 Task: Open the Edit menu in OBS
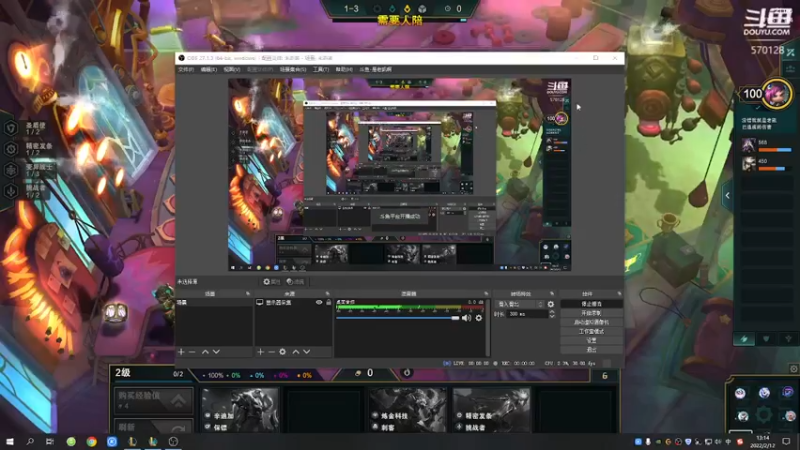tap(208, 69)
